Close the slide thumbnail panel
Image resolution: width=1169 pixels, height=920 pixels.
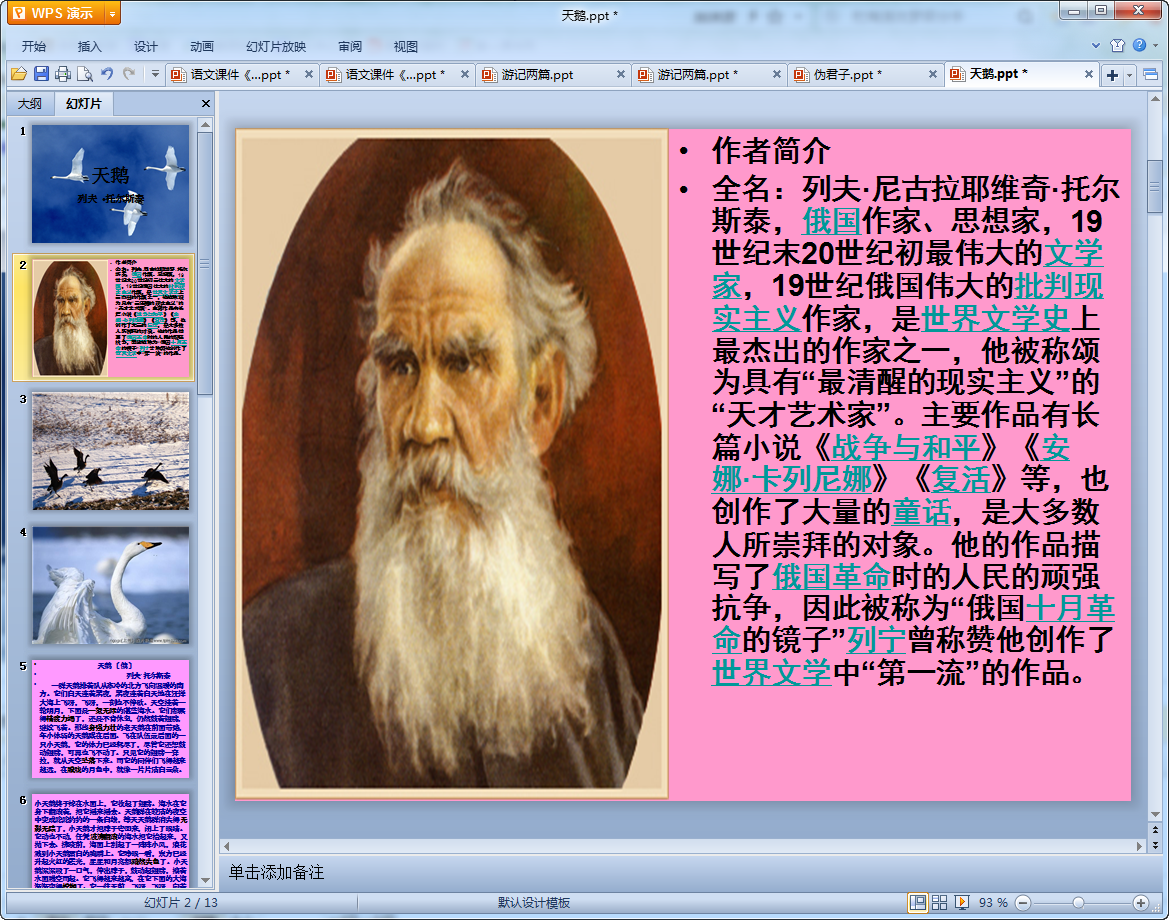[x=206, y=104]
